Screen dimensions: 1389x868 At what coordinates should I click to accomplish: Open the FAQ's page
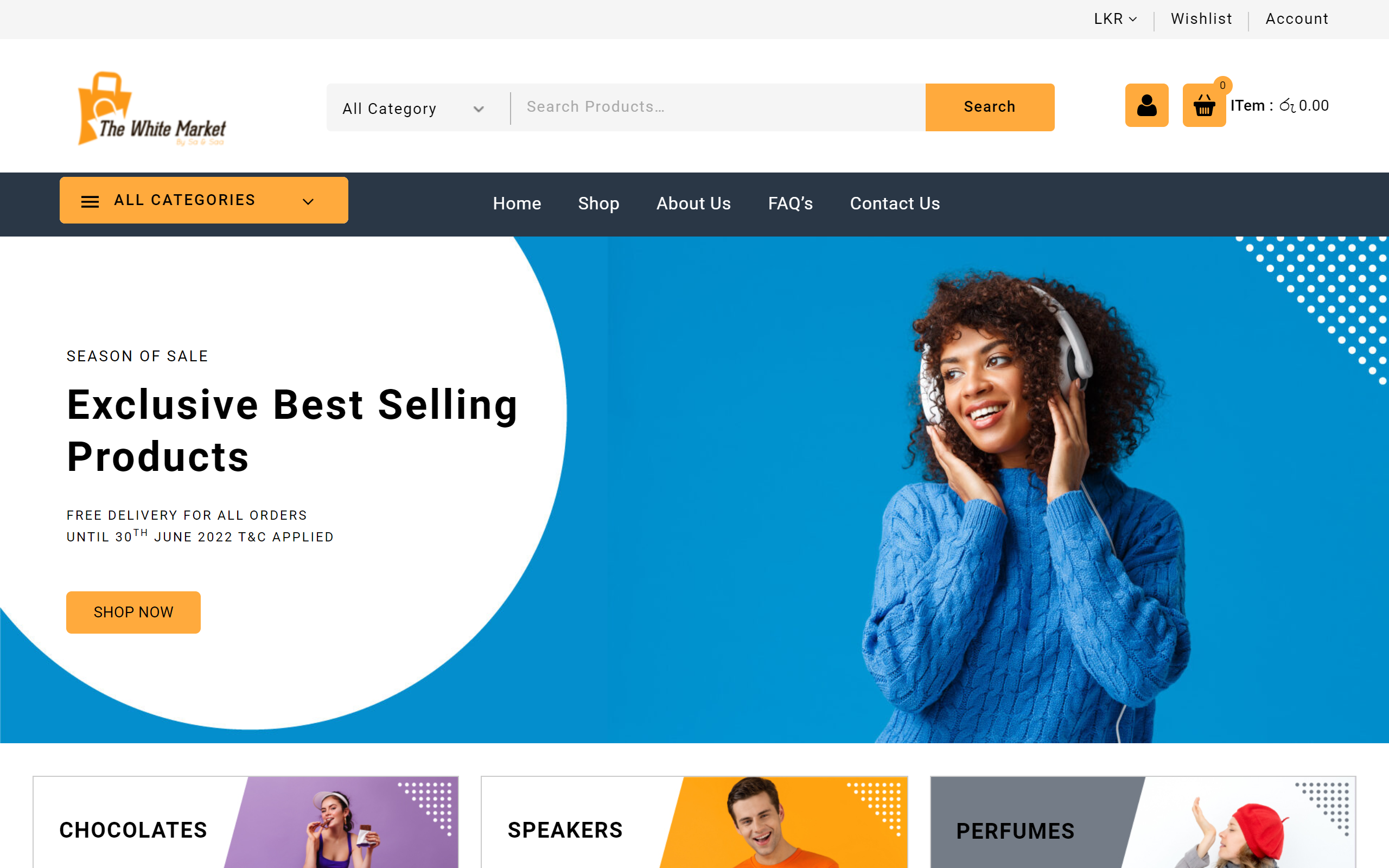click(791, 203)
